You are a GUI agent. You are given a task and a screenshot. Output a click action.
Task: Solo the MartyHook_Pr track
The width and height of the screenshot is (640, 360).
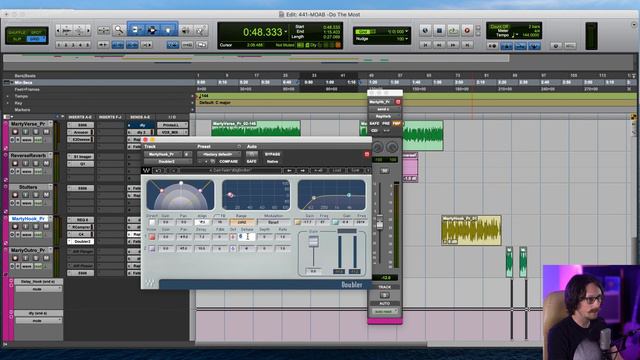tap(36, 227)
